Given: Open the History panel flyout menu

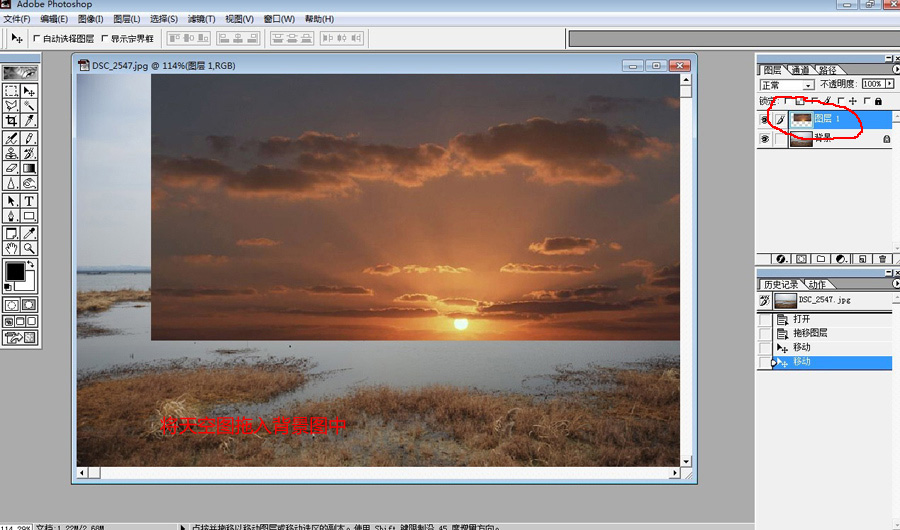Looking at the screenshot, I should [x=896, y=284].
